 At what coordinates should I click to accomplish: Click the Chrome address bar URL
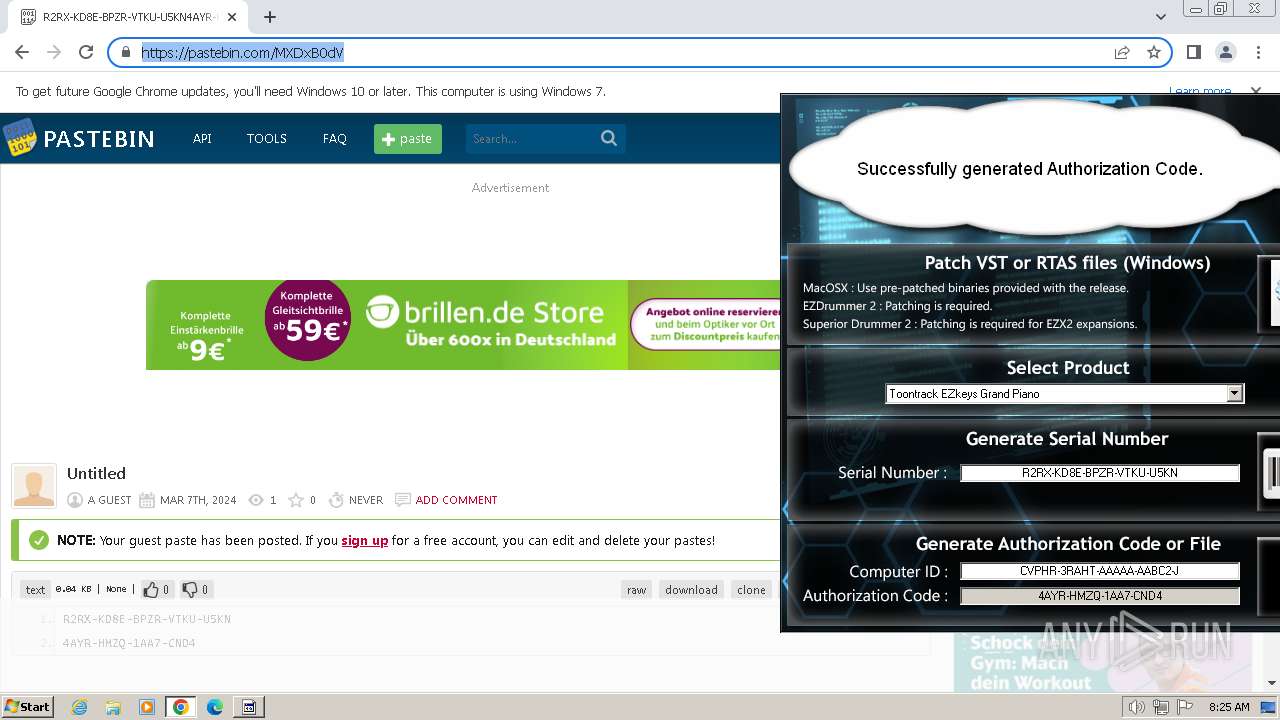coord(243,52)
